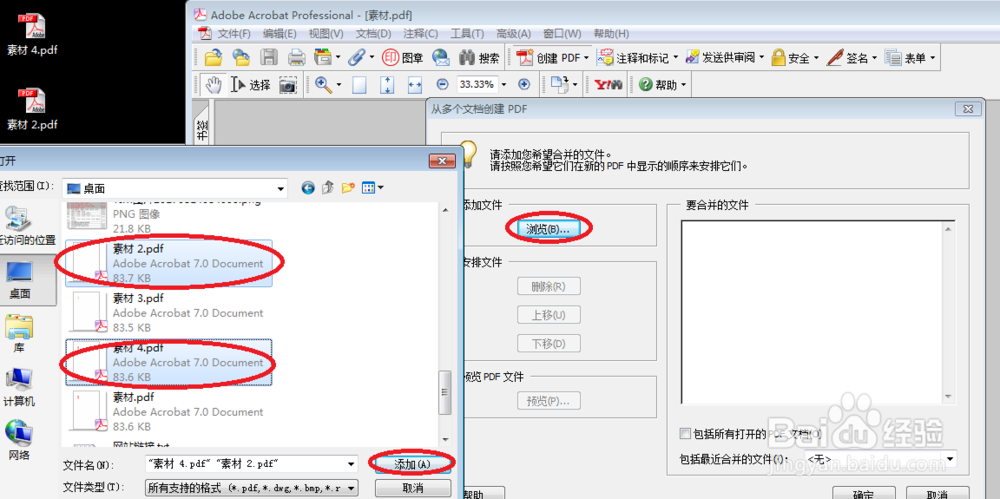Click the 33.33% zoom value field
This screenshot has width=1000, height=499.
(x=476, y=84)
